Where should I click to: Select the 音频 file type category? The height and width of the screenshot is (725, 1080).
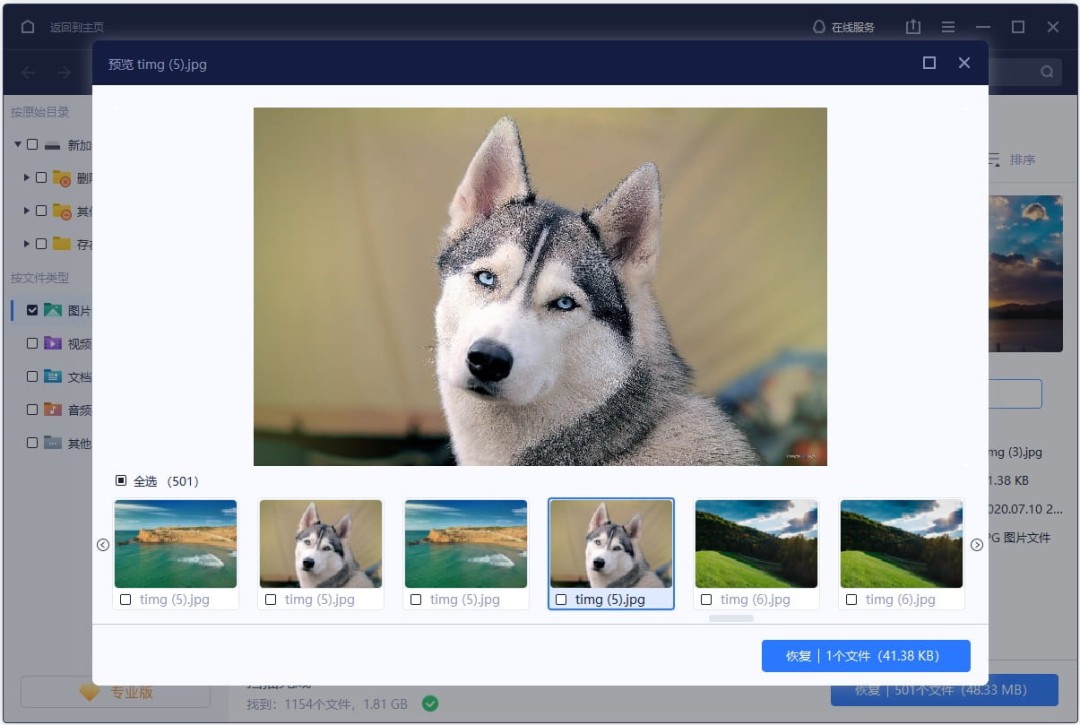tap(78, 410)
